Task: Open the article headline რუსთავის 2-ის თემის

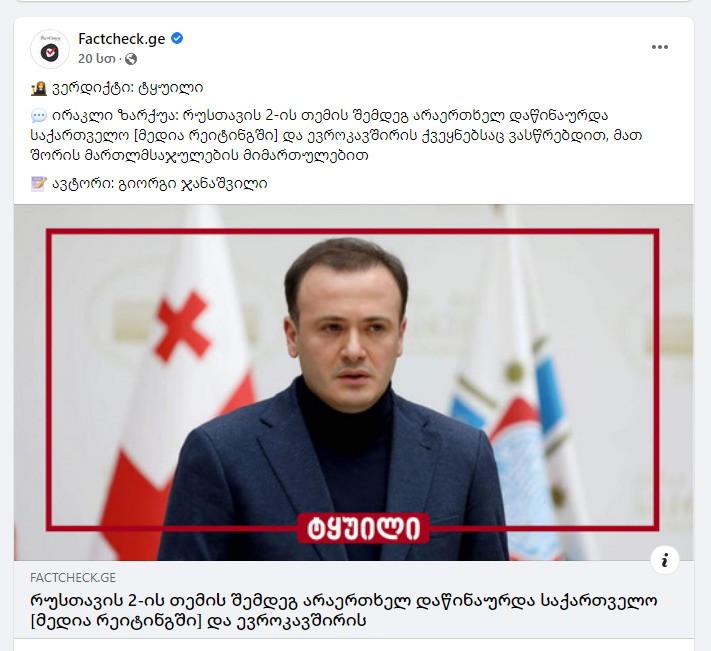Action: coord(343,610)
